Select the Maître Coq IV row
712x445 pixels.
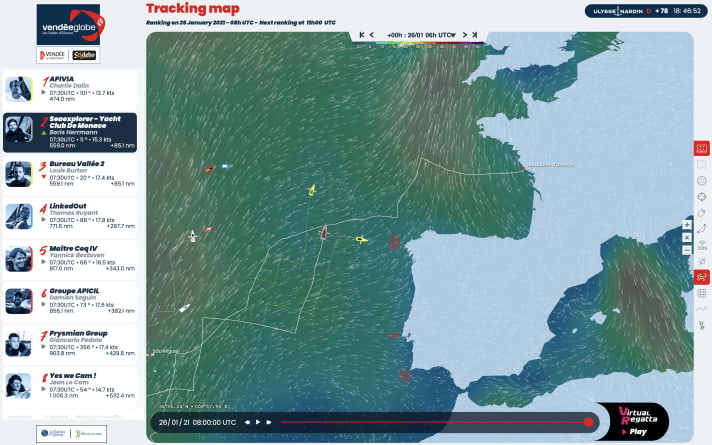[x=70, y=259]
